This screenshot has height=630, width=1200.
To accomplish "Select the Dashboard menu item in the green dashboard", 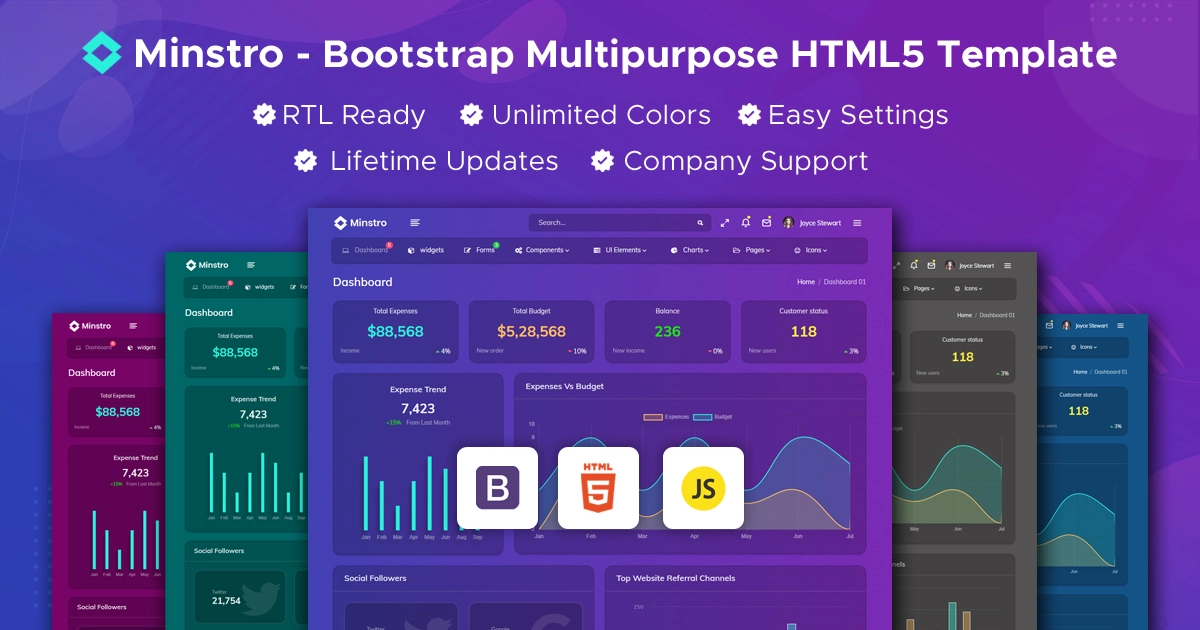I will [x=212, y=287].
